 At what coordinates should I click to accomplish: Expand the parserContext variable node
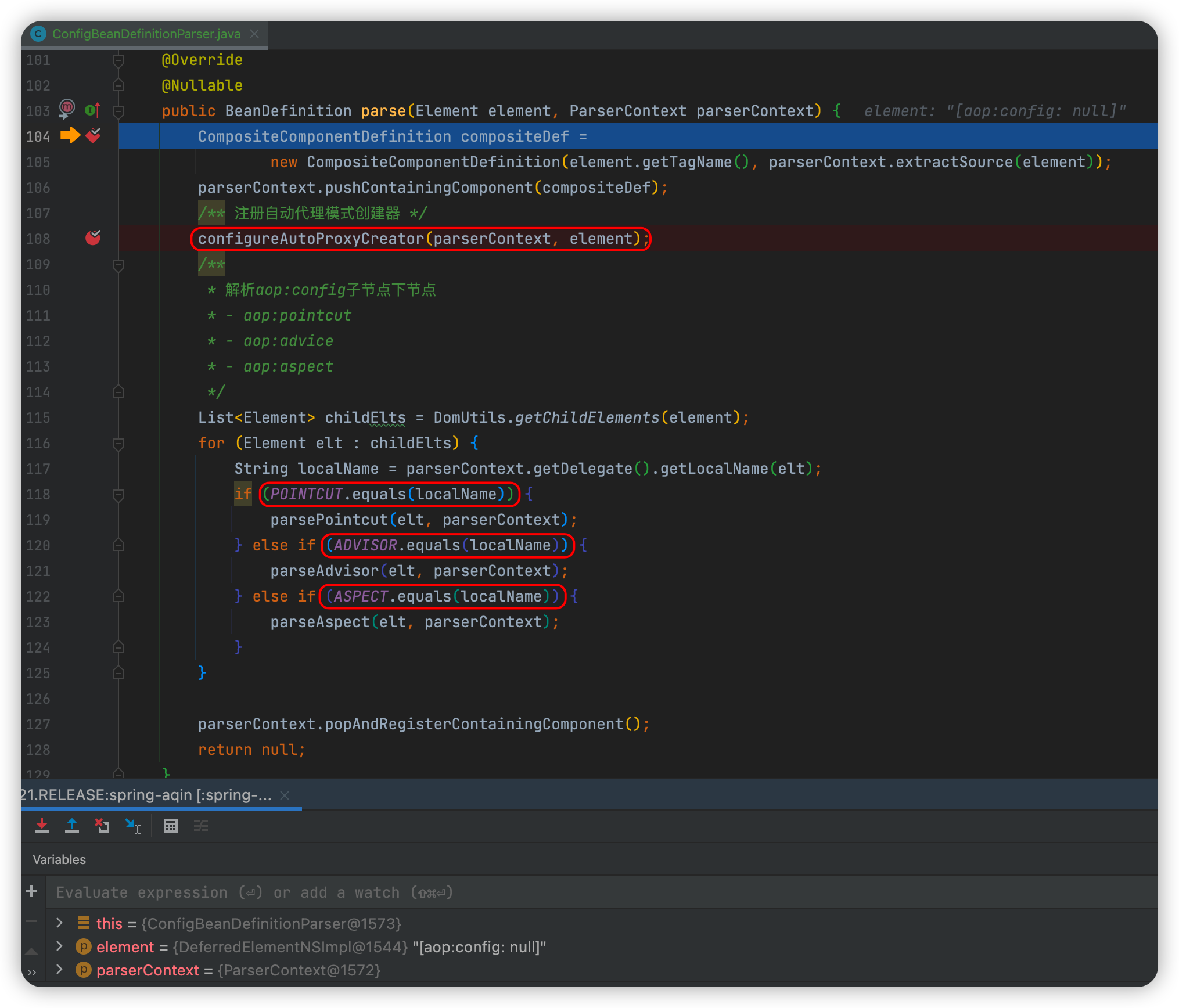click(59, 970)
